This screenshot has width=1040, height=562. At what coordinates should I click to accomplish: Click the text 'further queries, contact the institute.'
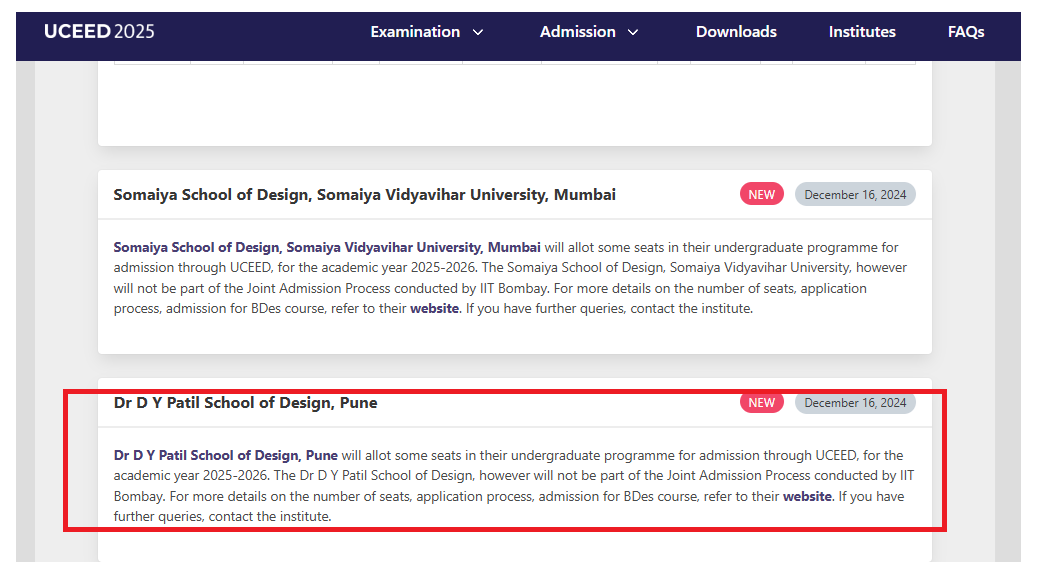pyautogui.click(x=222, y=516)
